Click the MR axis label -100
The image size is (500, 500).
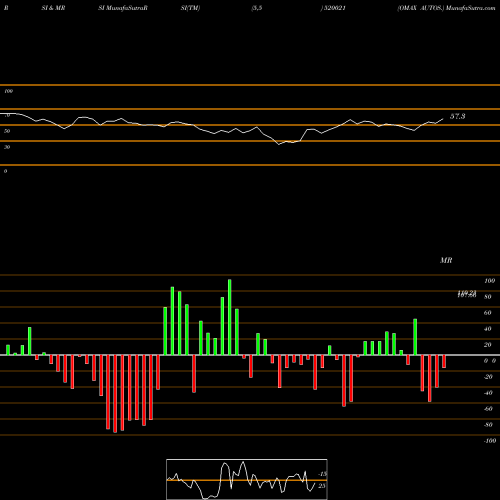tap(490, 441)
